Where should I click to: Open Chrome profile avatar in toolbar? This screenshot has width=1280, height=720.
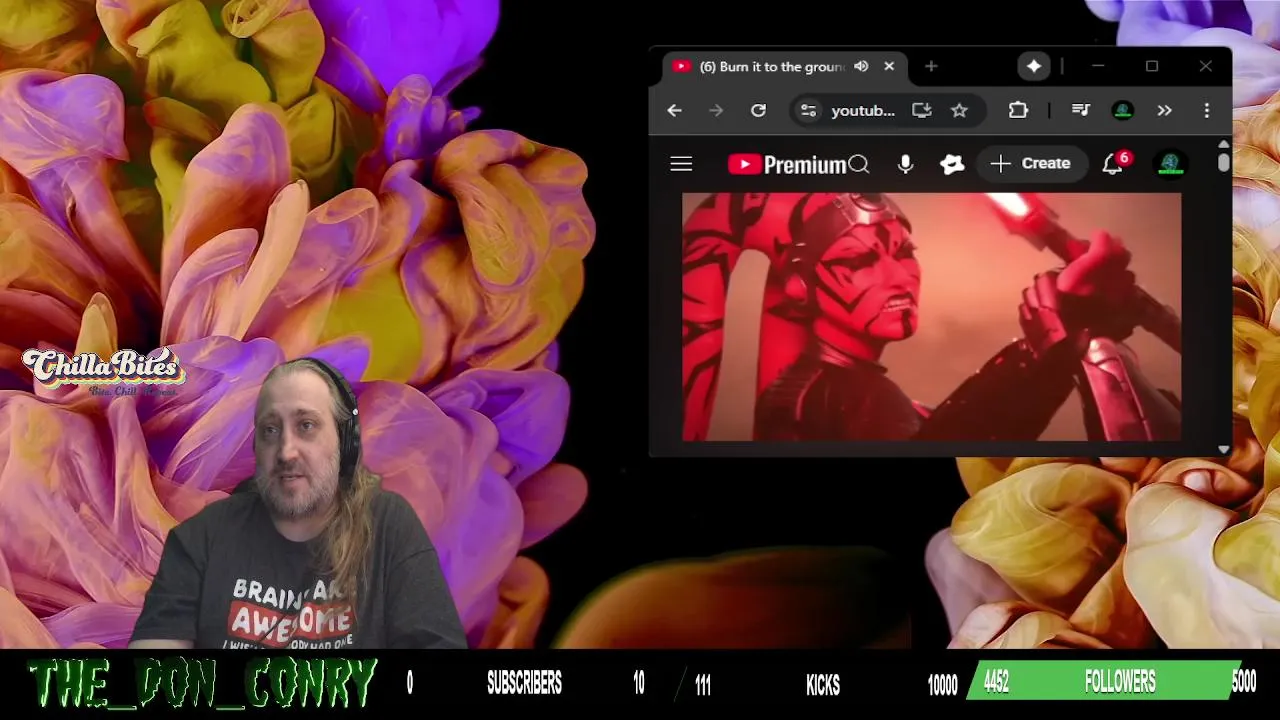1123,111
